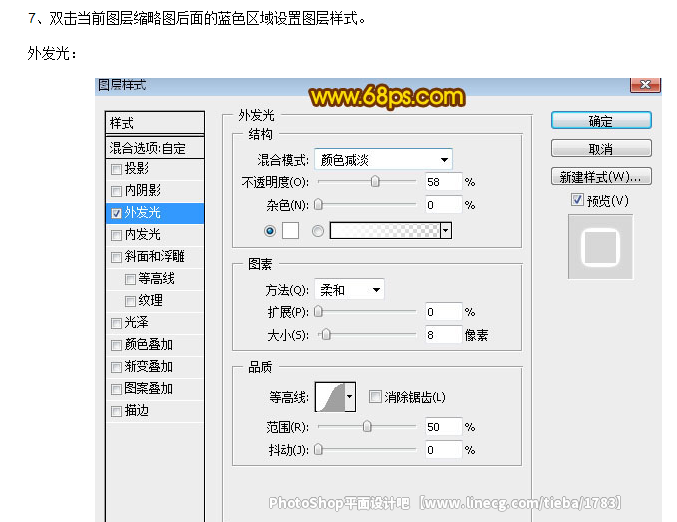Enable 消除锯齿 anti-alias checkbox
Viewport: 677px width, 522px height.
click(x=375, y=397)
